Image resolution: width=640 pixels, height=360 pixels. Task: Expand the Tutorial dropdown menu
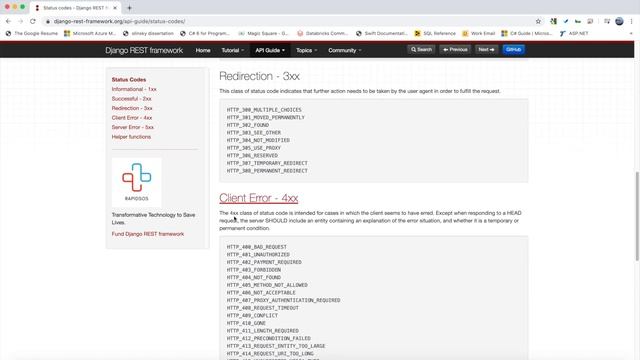[232, 50]
